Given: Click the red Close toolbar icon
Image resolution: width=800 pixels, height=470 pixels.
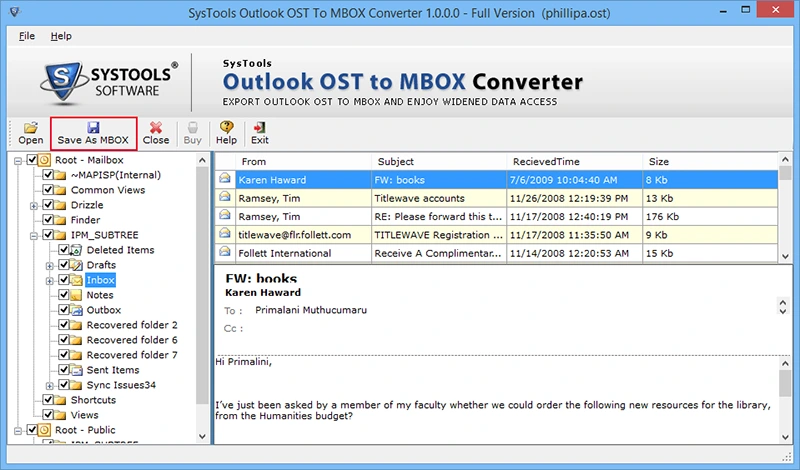Looking at the screenshot, I should pyautogui.click(x=156, y=127).
